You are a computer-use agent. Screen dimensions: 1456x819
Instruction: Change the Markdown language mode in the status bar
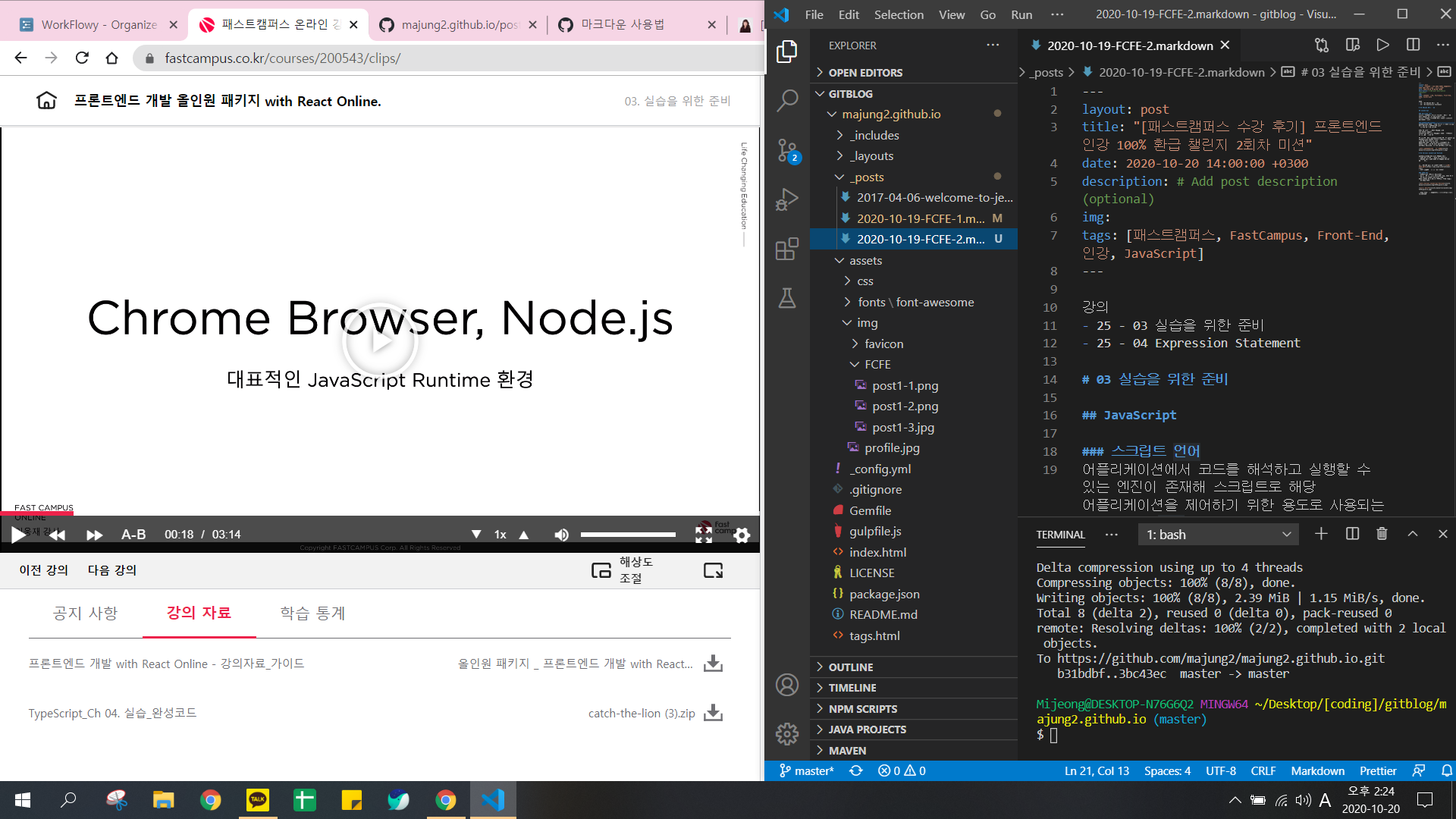point(1317,770)
